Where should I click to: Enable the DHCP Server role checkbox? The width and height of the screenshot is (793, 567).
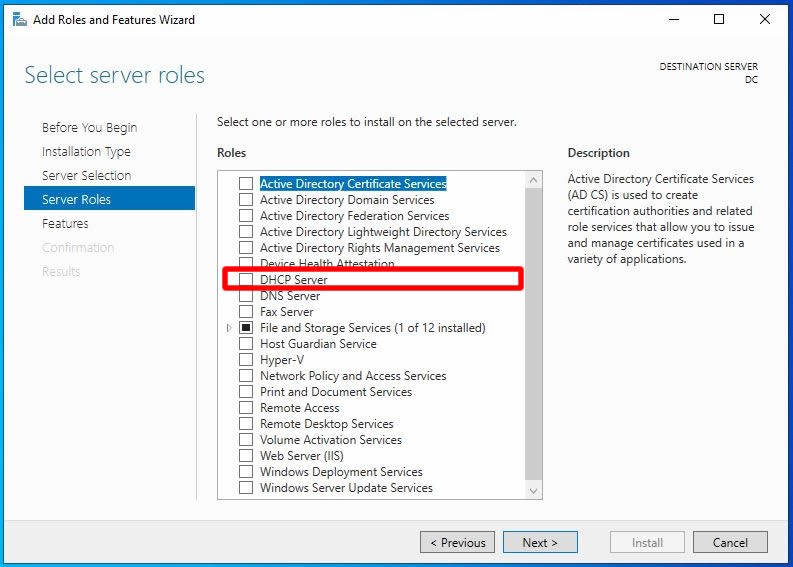[x=246, y=280]
